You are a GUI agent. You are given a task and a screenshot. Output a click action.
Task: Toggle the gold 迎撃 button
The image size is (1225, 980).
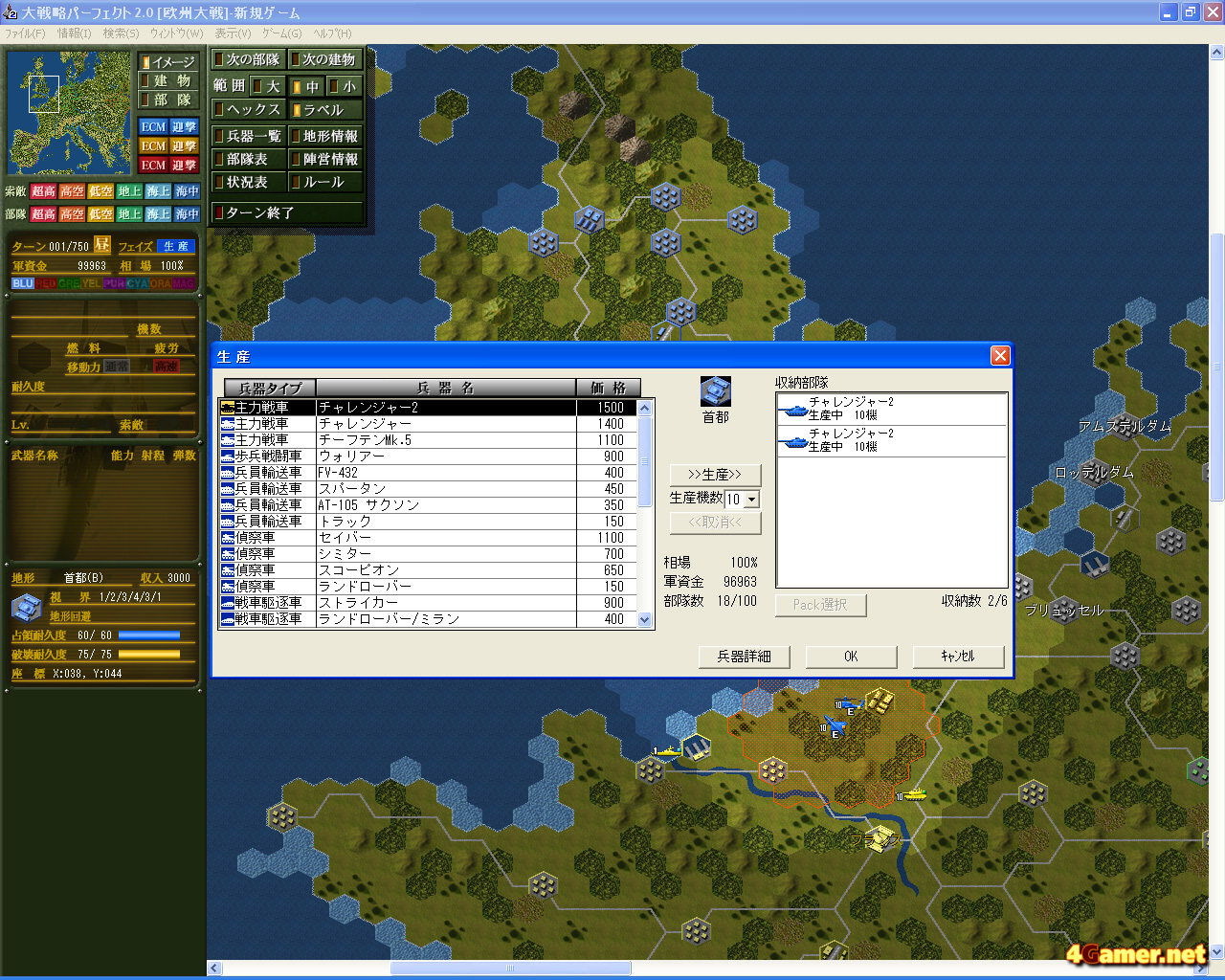click(x=184, y=145)
